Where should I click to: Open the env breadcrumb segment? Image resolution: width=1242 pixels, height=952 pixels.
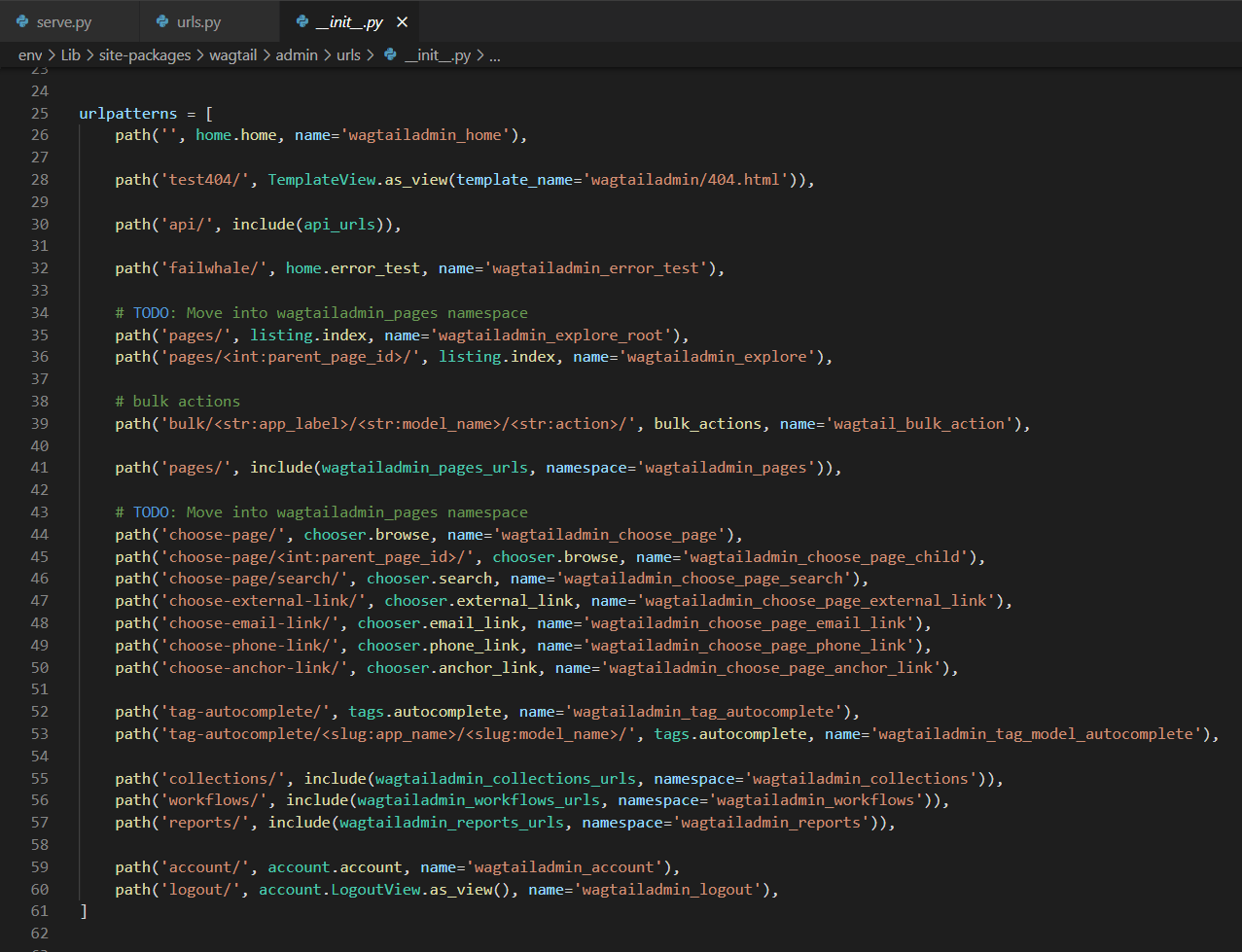click(30, 55)
